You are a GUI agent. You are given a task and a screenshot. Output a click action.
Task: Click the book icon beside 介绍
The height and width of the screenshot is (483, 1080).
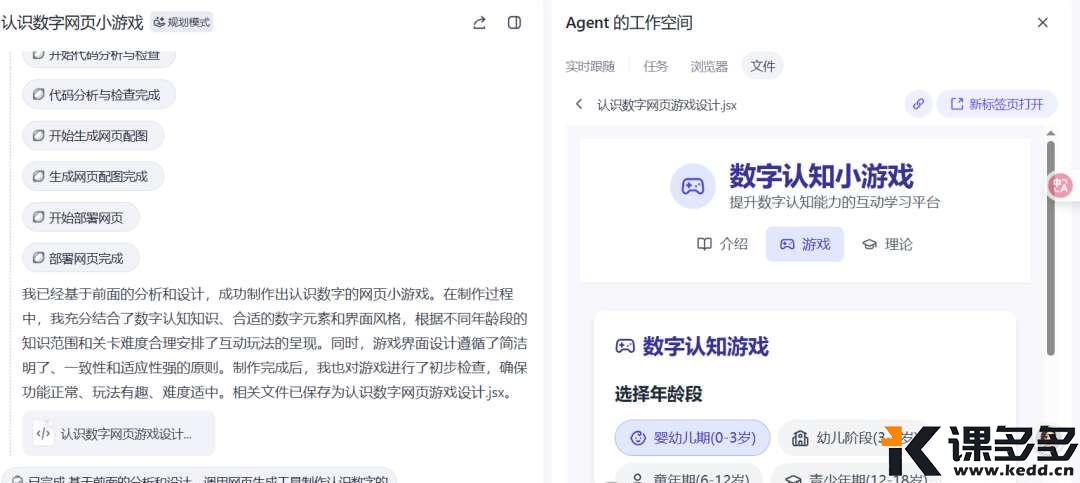[x=704, y=244]
